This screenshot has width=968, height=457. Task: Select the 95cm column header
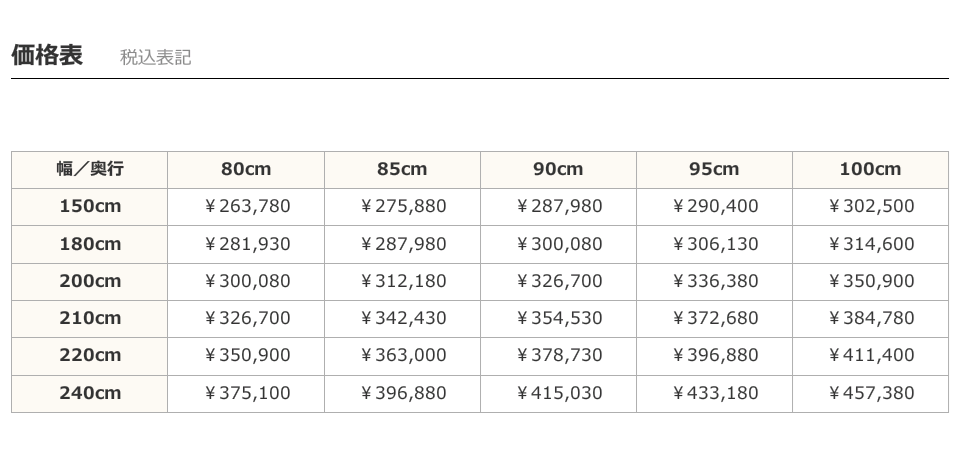(714, 169)
